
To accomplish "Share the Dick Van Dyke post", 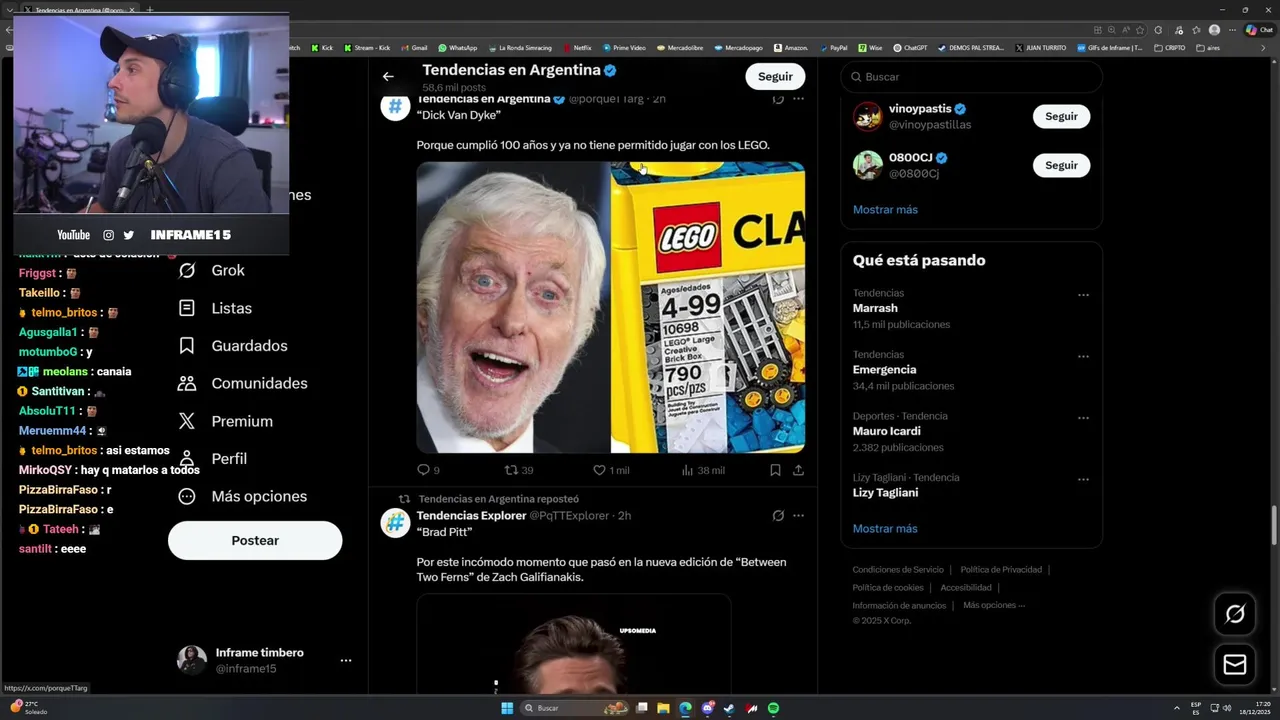I will point(798,470).
